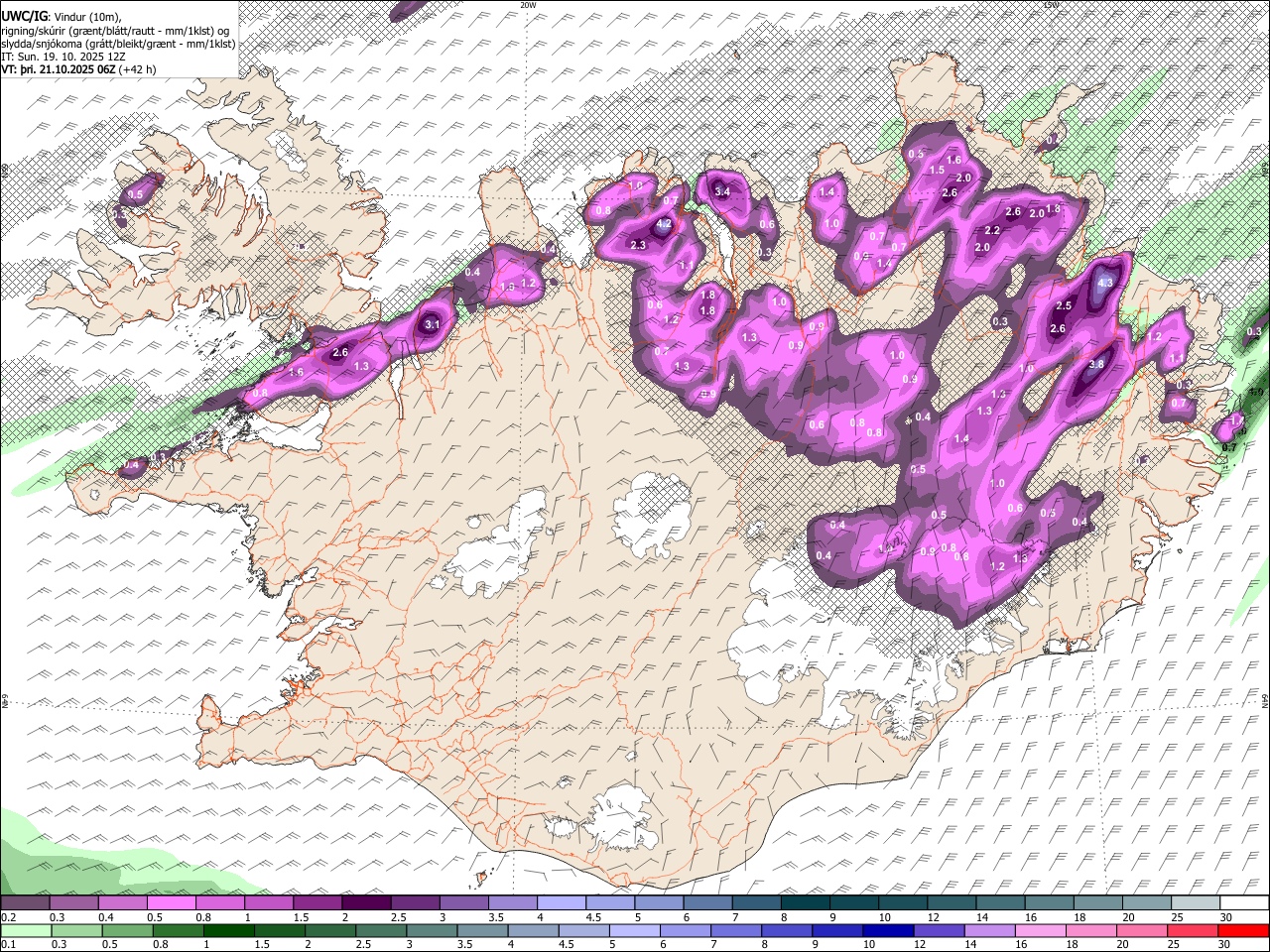Click the 3.4 snowfall value on the map
This screenshot has height=952, width=1270.
coord(722,191)
